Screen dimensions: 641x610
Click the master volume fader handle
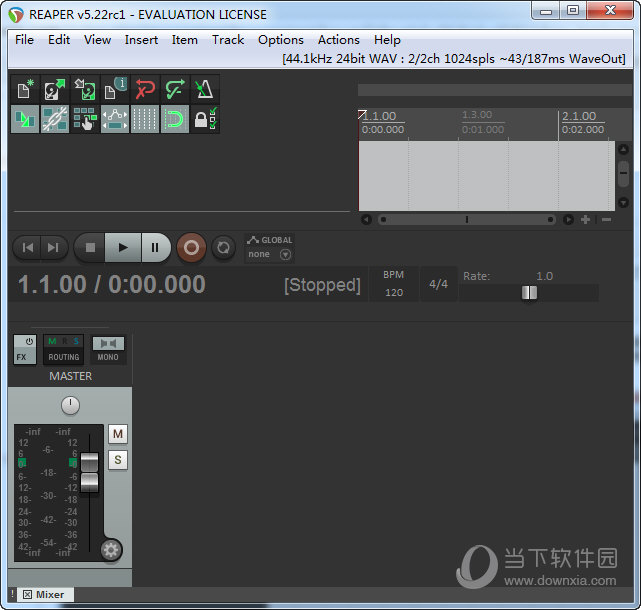point(89,472)
